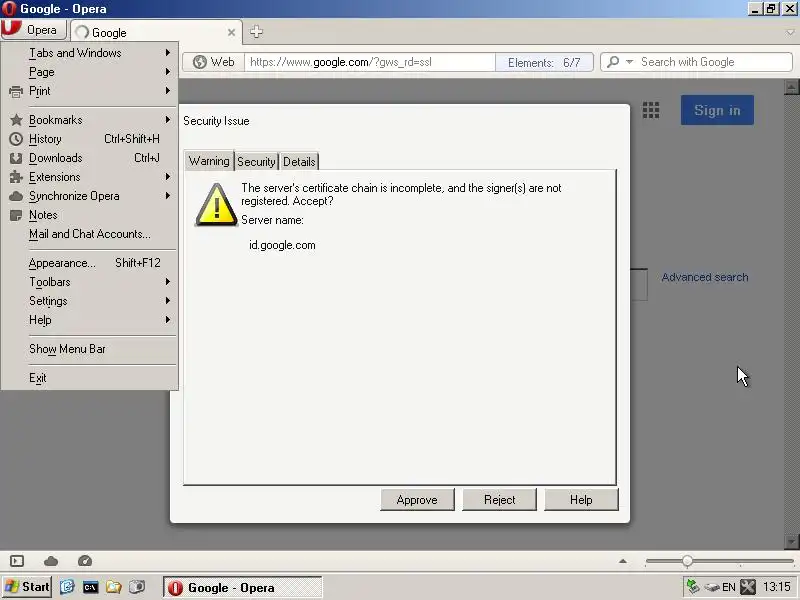
Task: Click scrollbar down arrow
Action: 791,541
